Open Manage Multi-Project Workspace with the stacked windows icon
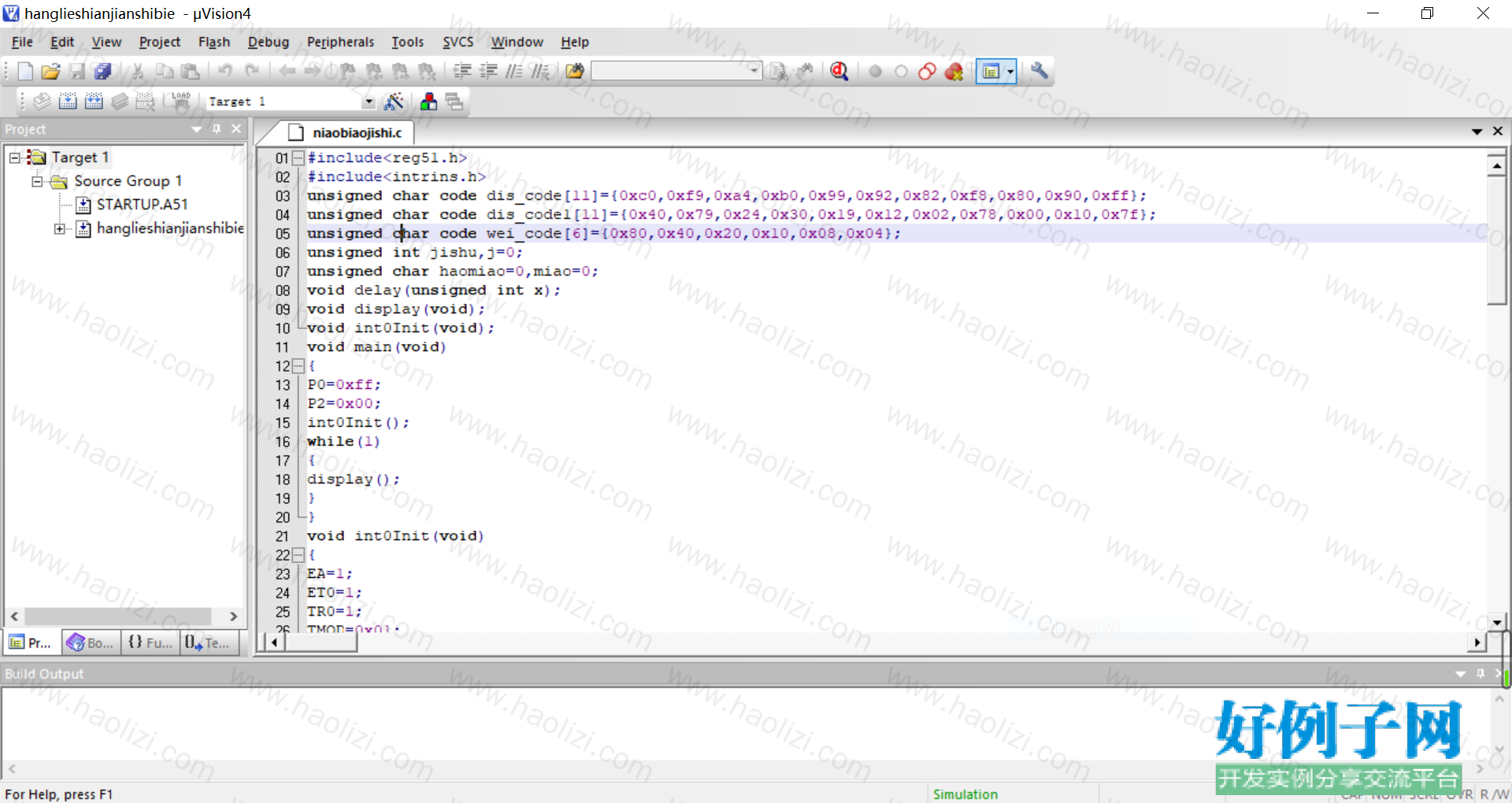This screenshot has height=803, width=1512. pos(454,102)
